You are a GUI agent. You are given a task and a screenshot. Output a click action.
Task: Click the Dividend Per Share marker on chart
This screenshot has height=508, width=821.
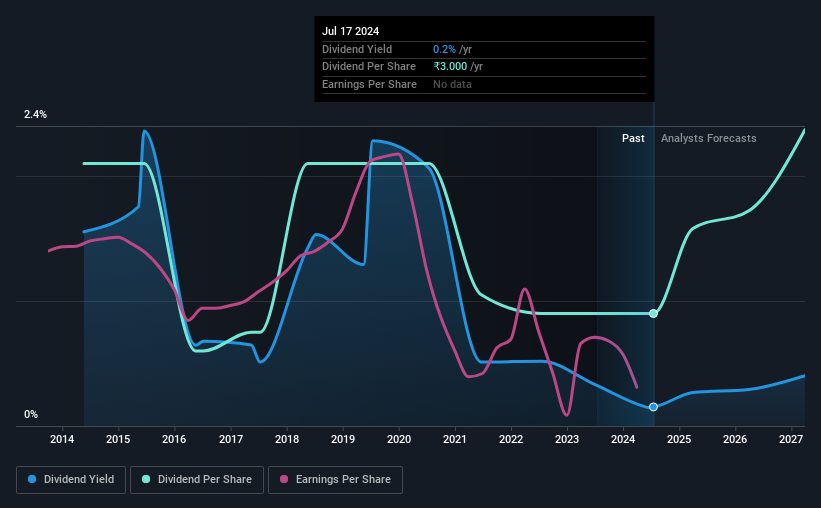(x=653, y=314)
